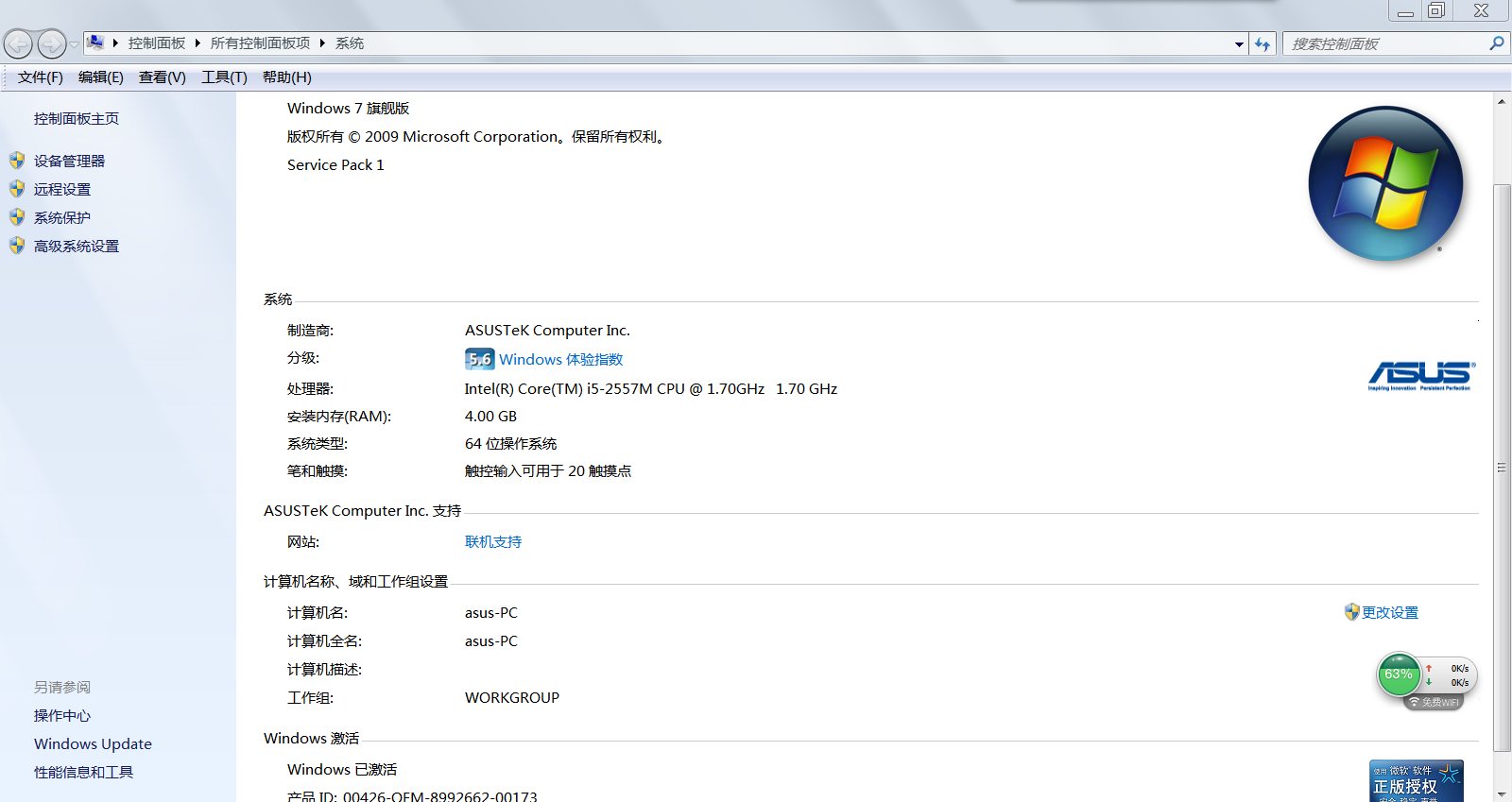
Task: Click the search magnifier icon
Action: 1497,43
